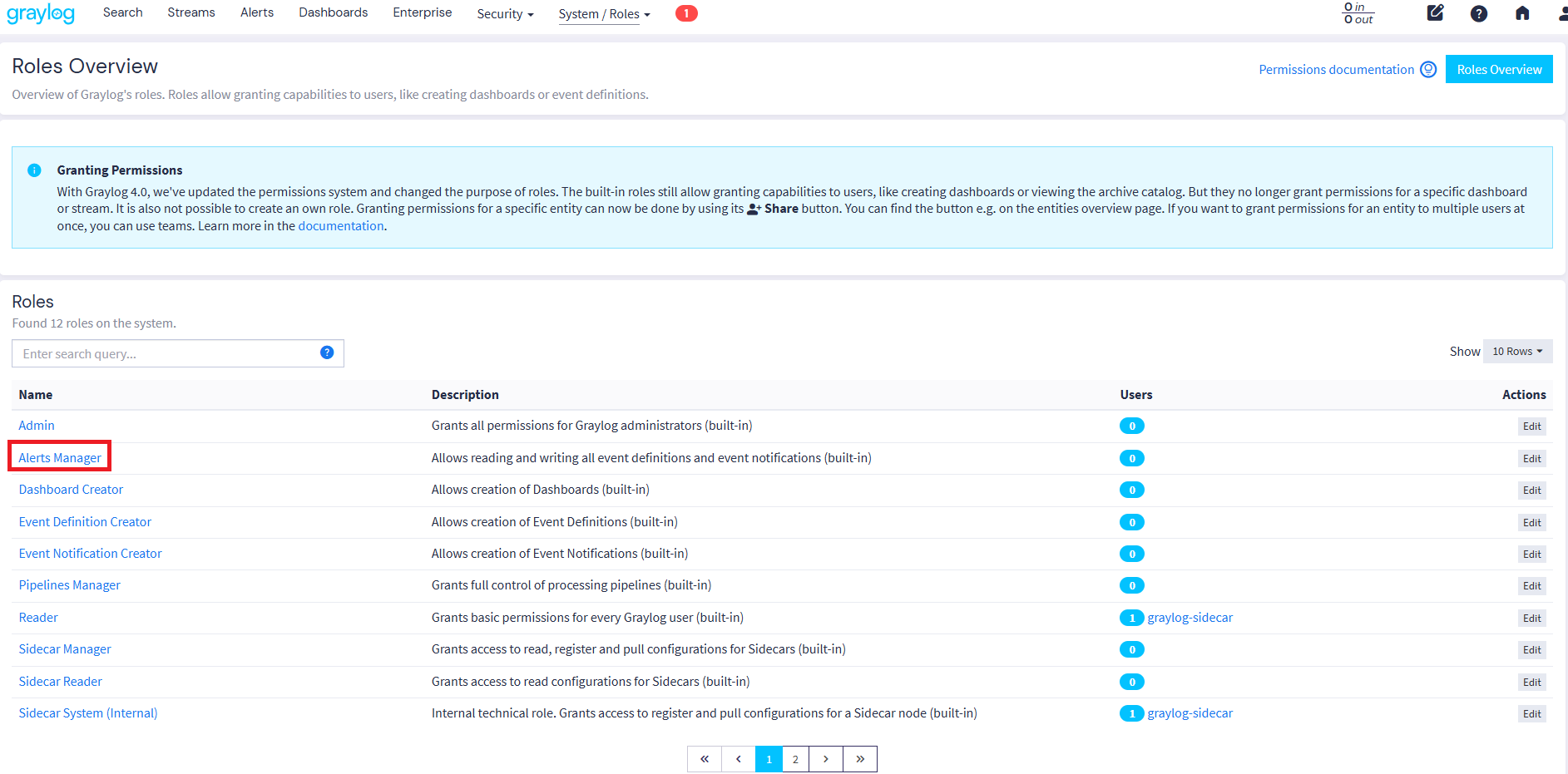
Task: Click the roles search query field
Action: (166, 353)
